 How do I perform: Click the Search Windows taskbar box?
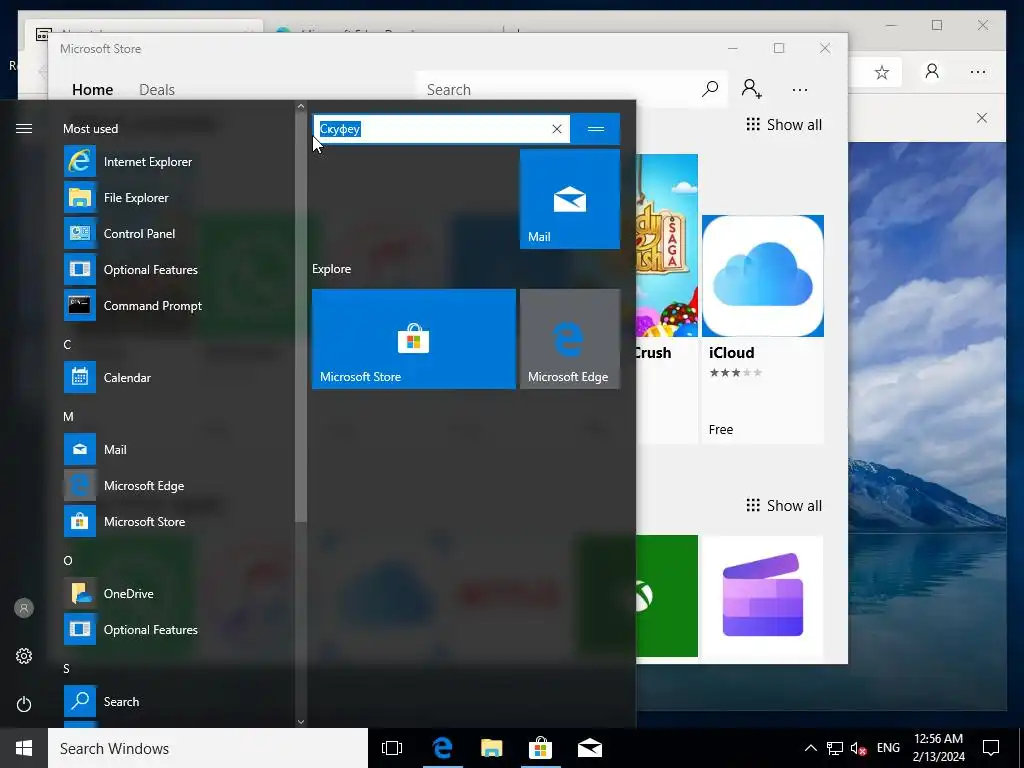[x=208, y=748]
